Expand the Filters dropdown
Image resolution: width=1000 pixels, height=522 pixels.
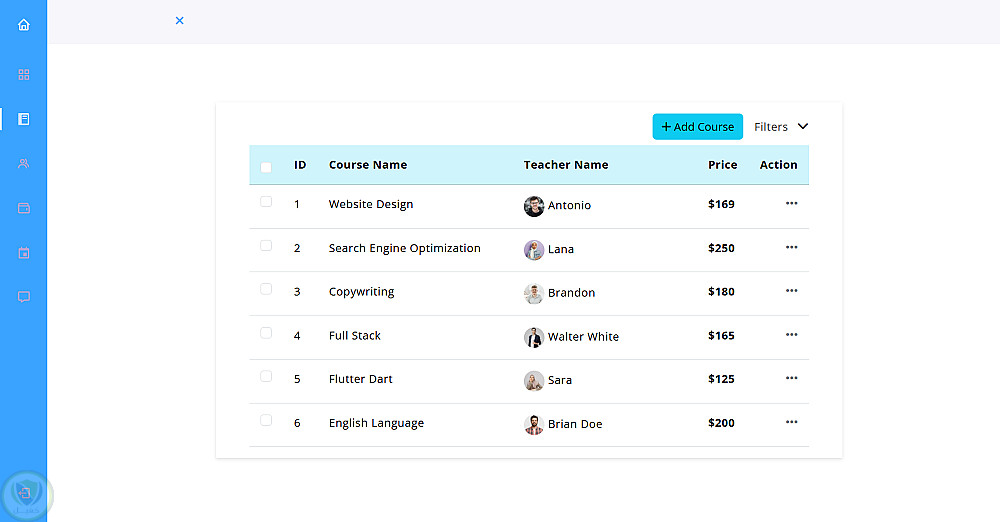click(x=781, y=127)
